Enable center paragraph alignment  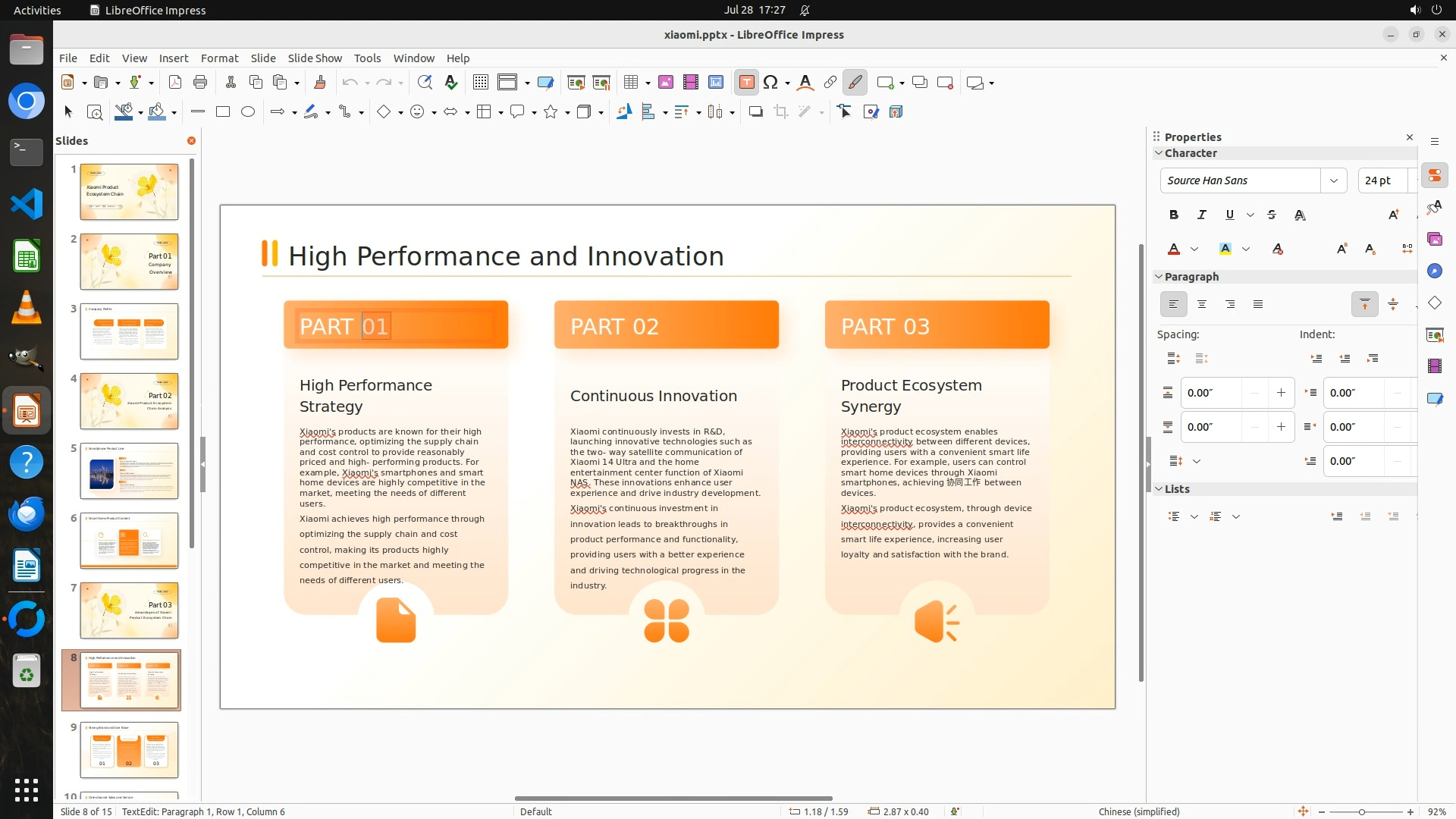coord(1201,305)
